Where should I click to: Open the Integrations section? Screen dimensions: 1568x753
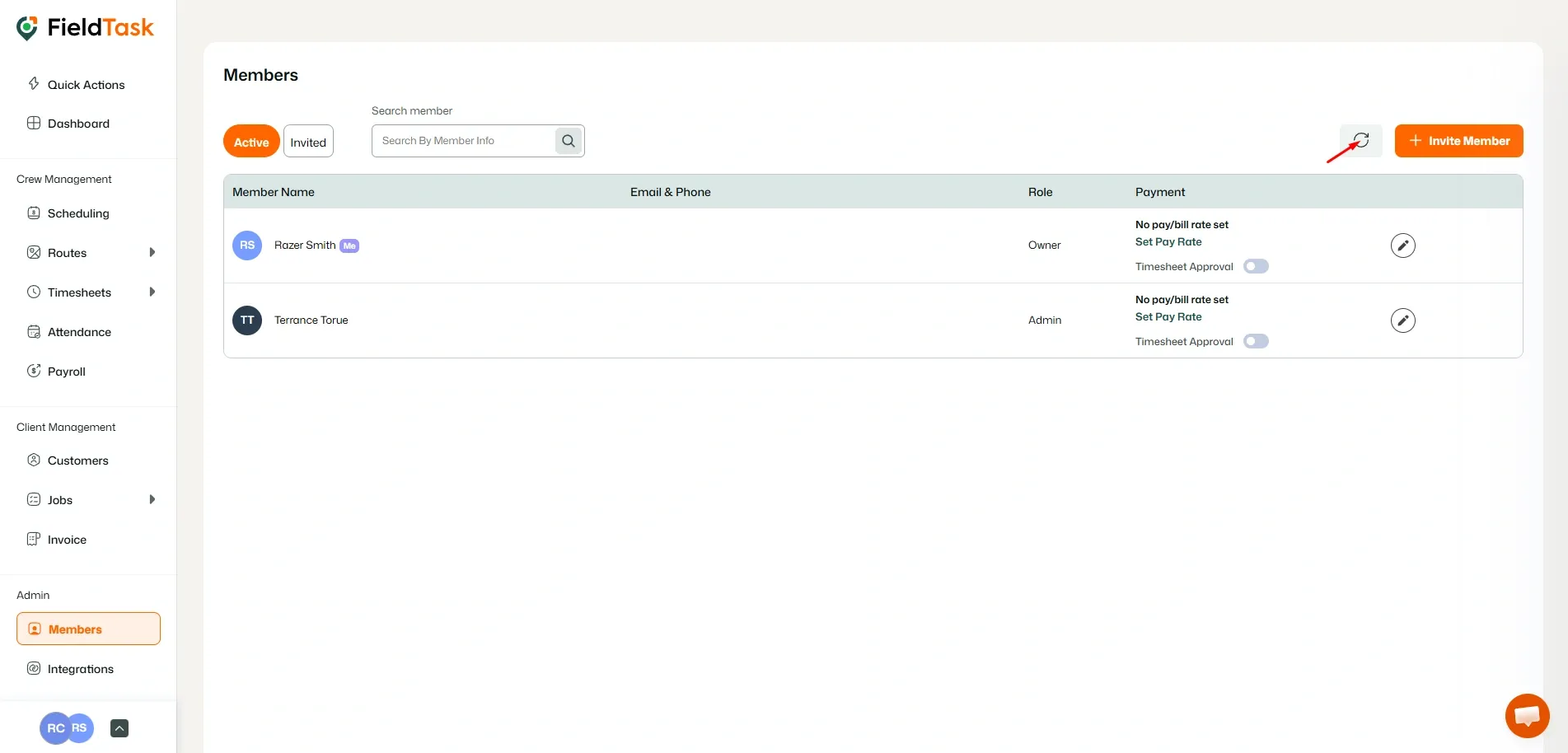click(80, 668)
